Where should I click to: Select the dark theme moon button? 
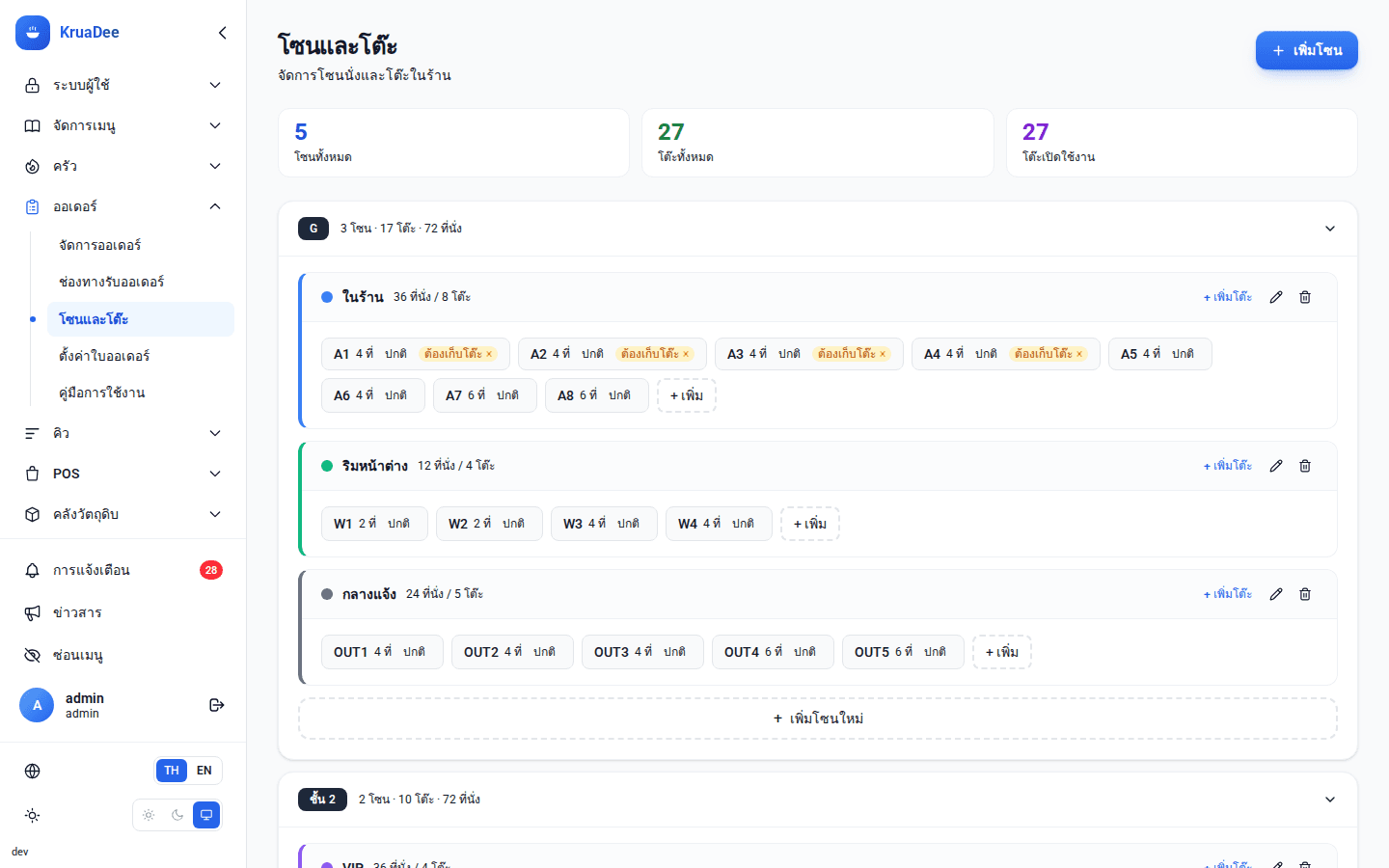(177, 815)
